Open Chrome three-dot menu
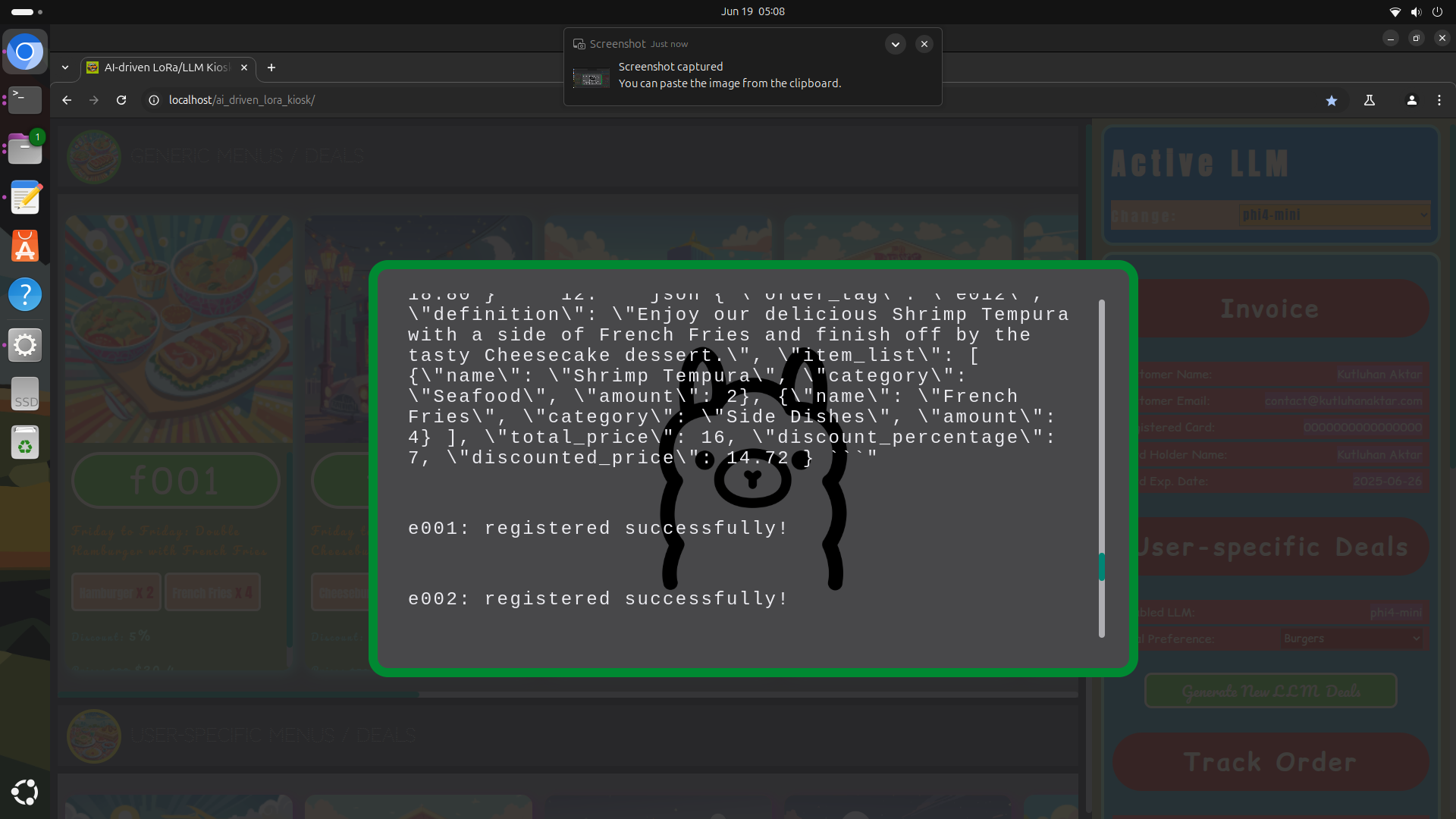This screenshot has height=819, width=1456. (1439, 100)
